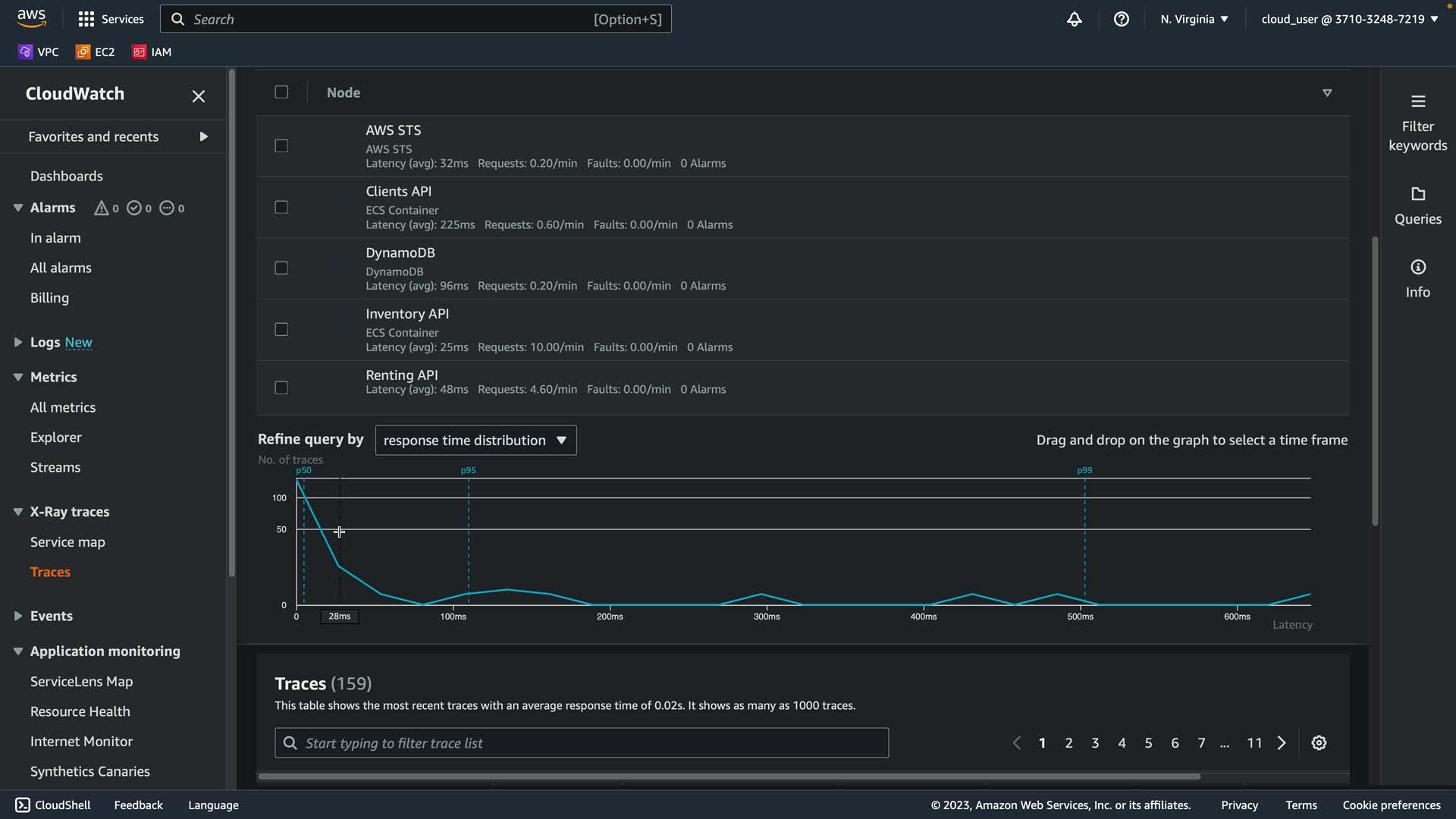Image resolution: width=1456 pixels, height=819 pixels.
Task: Go to All metrics in sidebar
Action: (63, 407)
